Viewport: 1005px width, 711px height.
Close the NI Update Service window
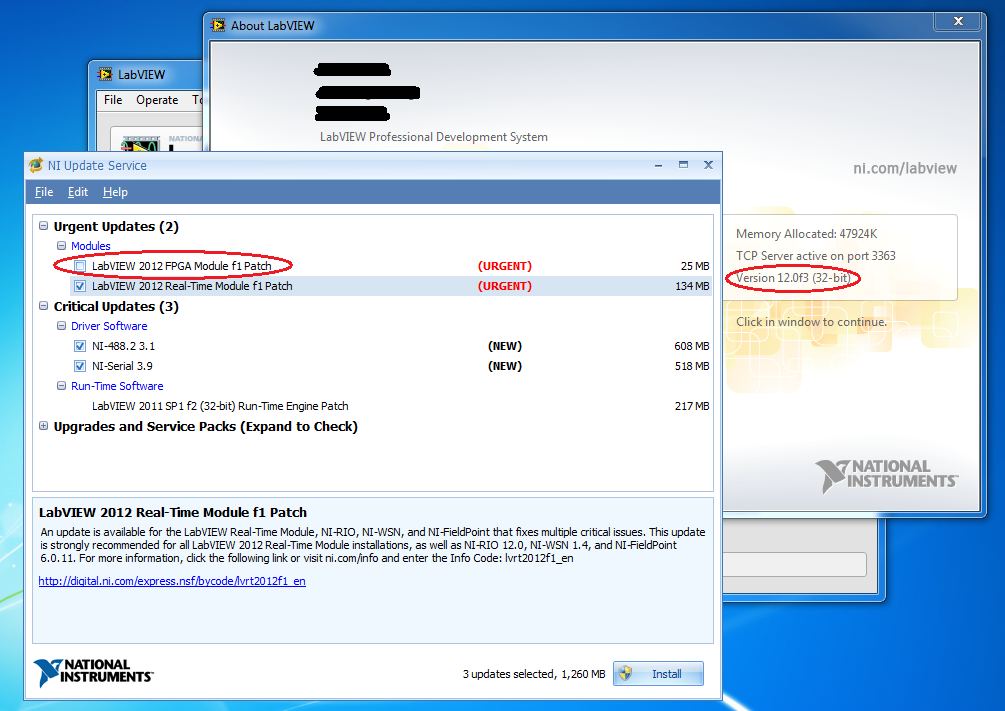tap(708, 165)
